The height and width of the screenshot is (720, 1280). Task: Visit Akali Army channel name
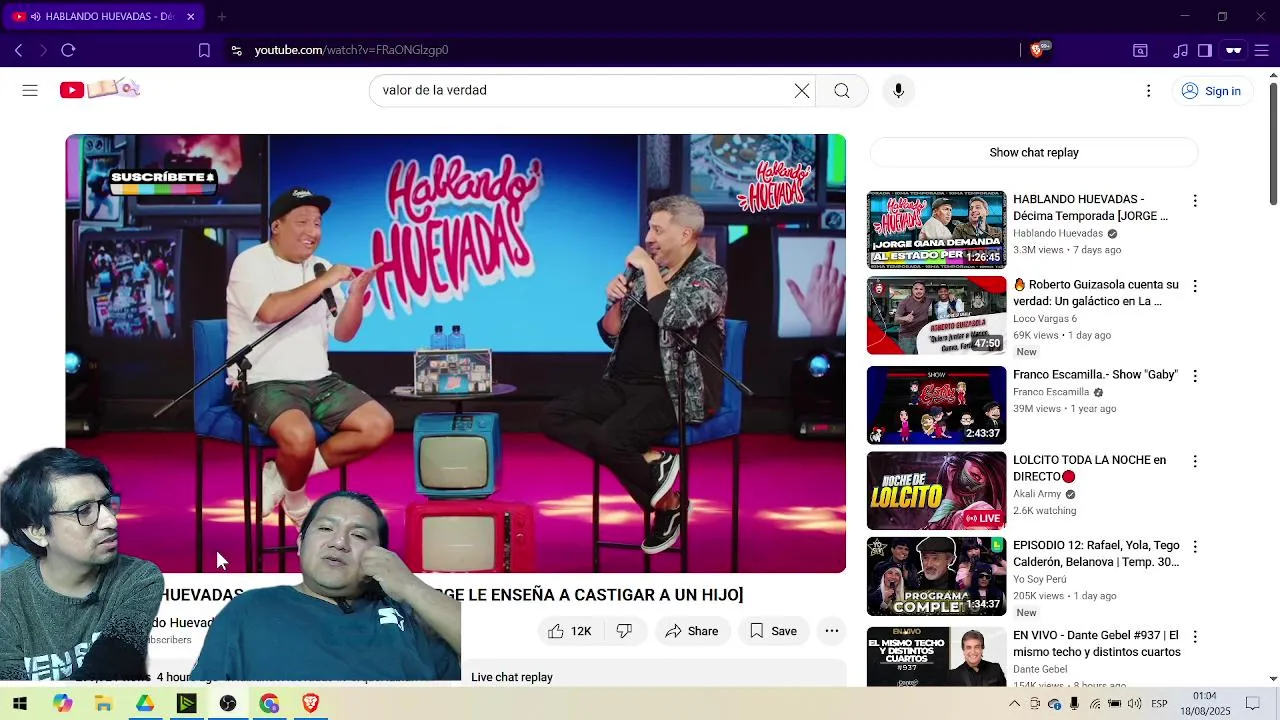[x=1037, y=494]
